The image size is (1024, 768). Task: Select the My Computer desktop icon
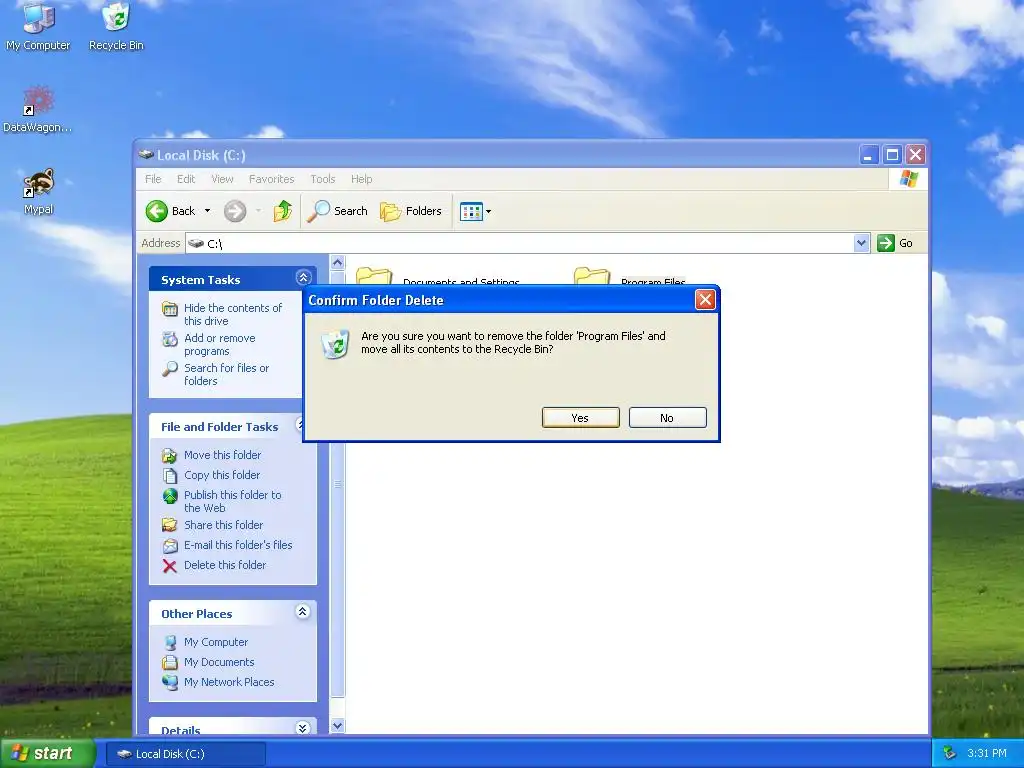tap(38, 26)
